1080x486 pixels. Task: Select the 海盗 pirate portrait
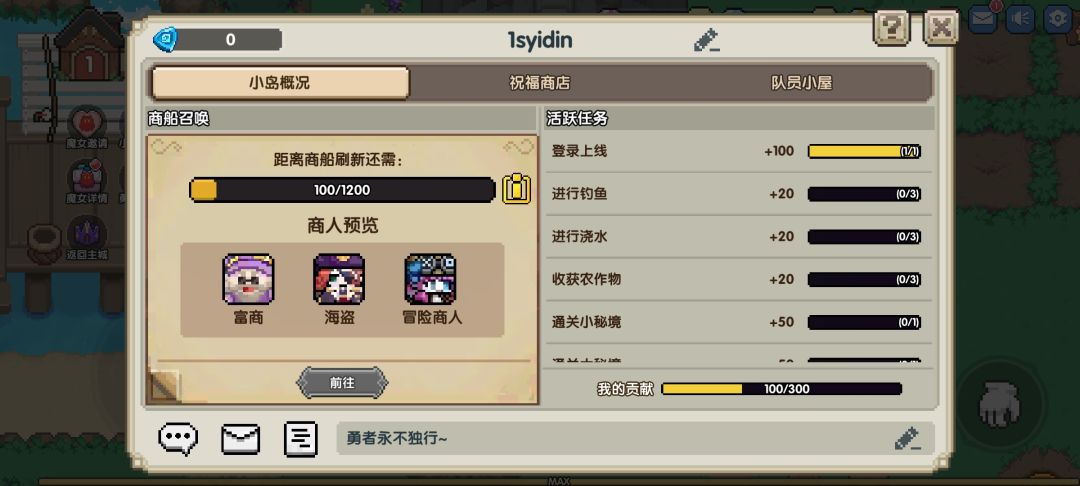339,279
